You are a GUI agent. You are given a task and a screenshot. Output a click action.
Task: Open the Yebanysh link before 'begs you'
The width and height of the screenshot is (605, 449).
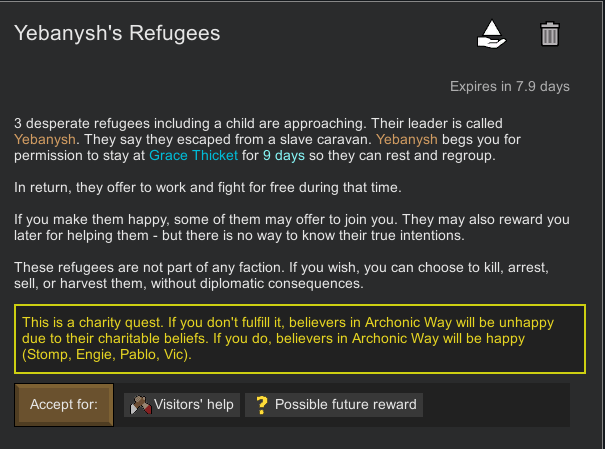coord(407,139)
